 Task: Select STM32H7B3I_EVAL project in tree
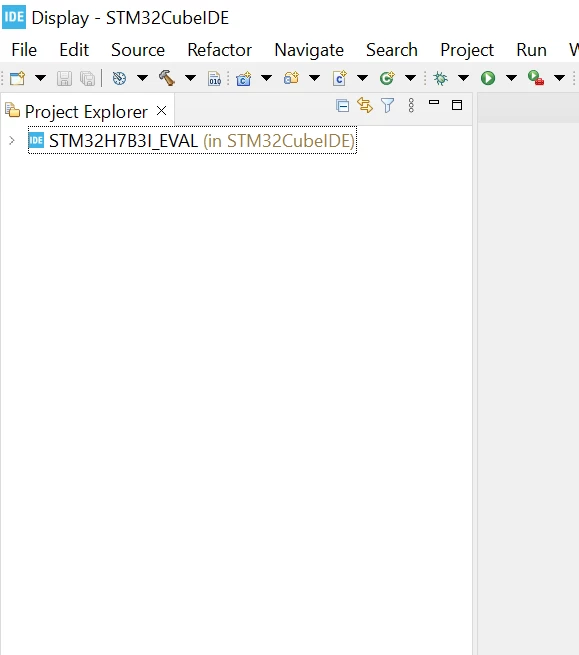click(193, 141)
